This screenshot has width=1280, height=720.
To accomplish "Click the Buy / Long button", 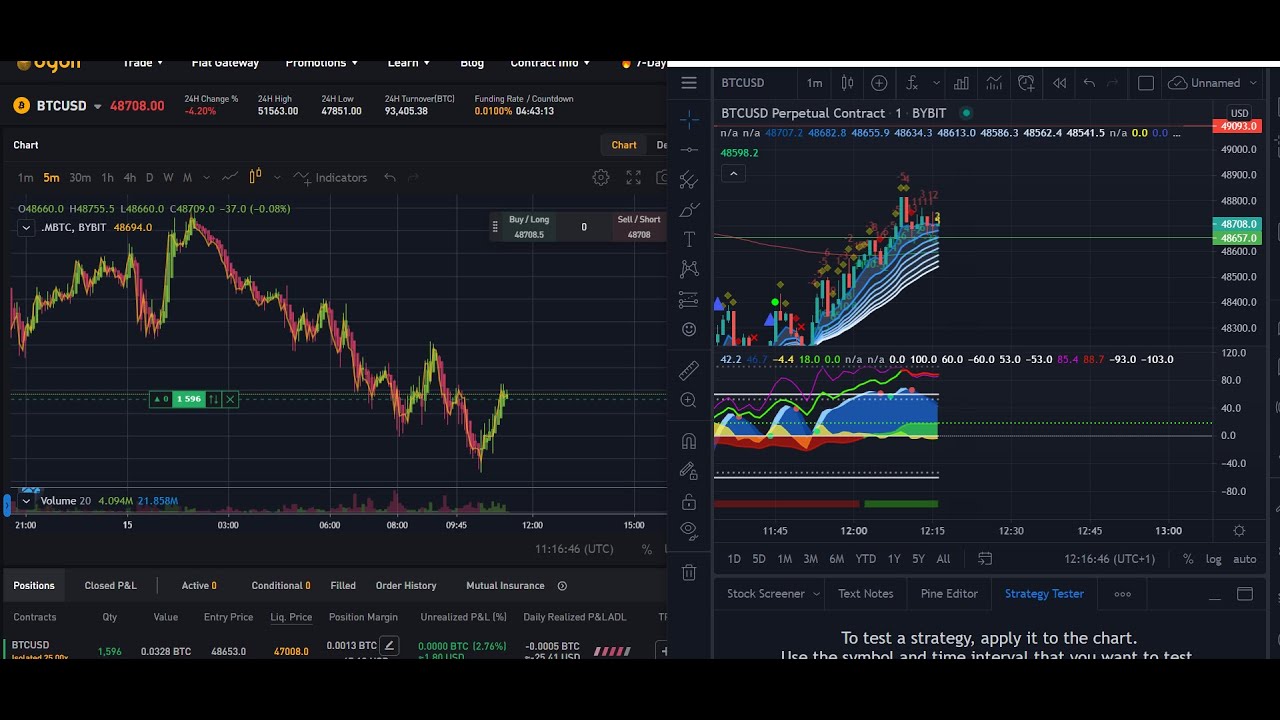I will pyautogui.click(x=529, y=227).
